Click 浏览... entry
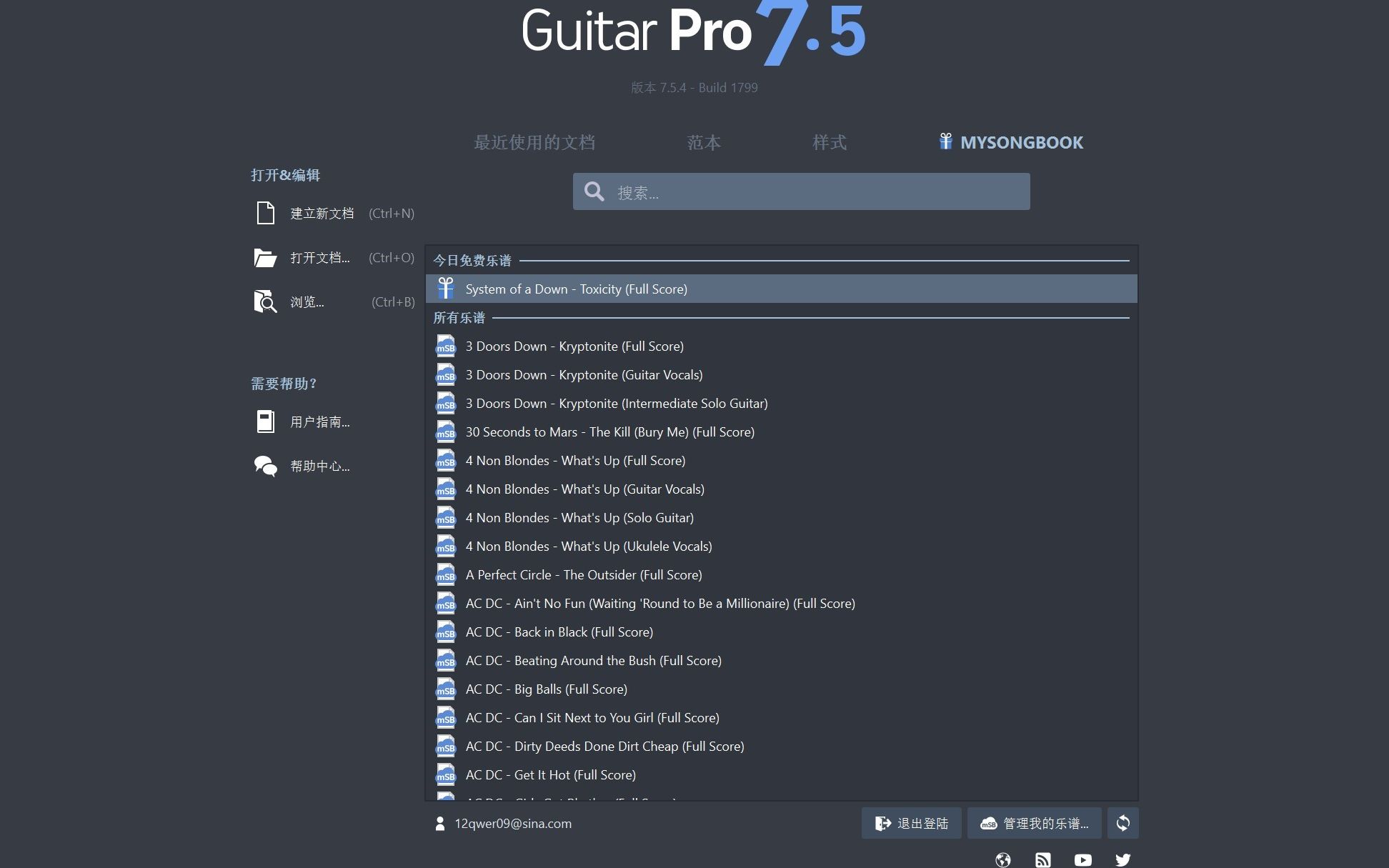The width and height of the screenshot is (1389, 868). (334, 302)
